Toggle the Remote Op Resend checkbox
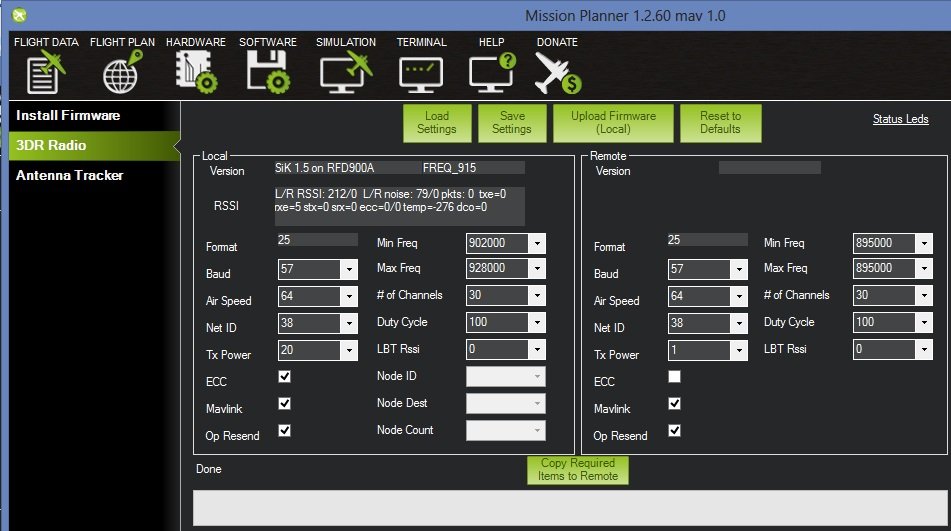The image size is (951, 531). pos(674,430)
